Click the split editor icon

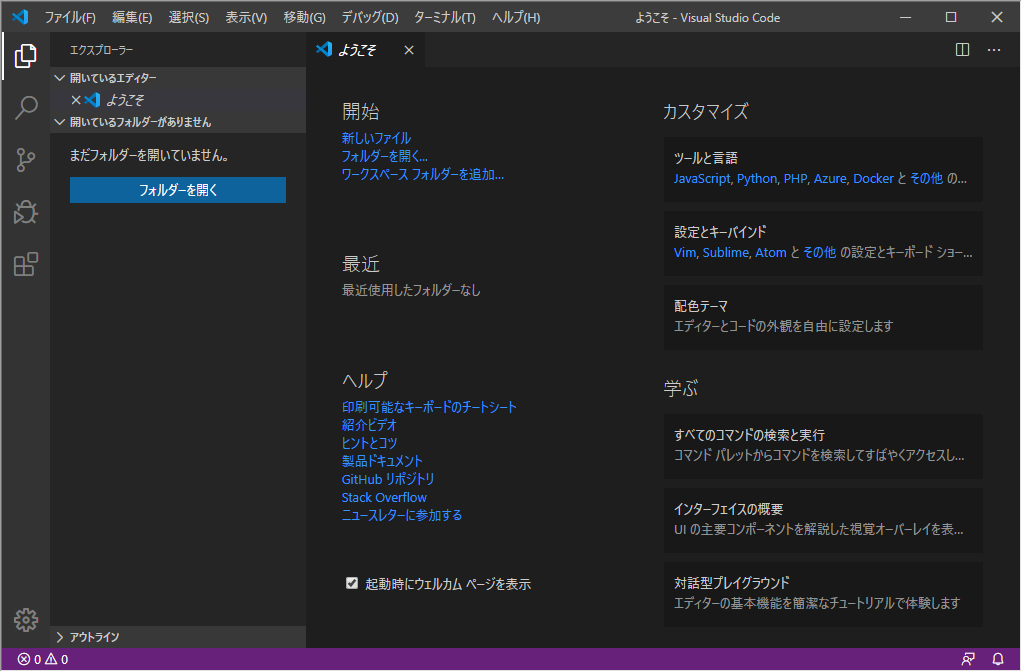tap(962, 50)
